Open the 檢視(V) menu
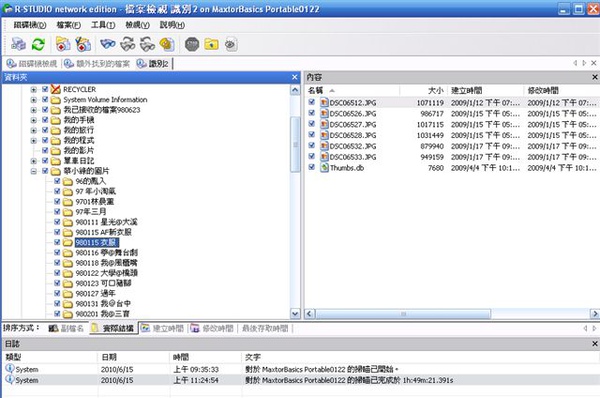This screenshot has height=398, width=600. pyautogui.click(x=137, y=25)
